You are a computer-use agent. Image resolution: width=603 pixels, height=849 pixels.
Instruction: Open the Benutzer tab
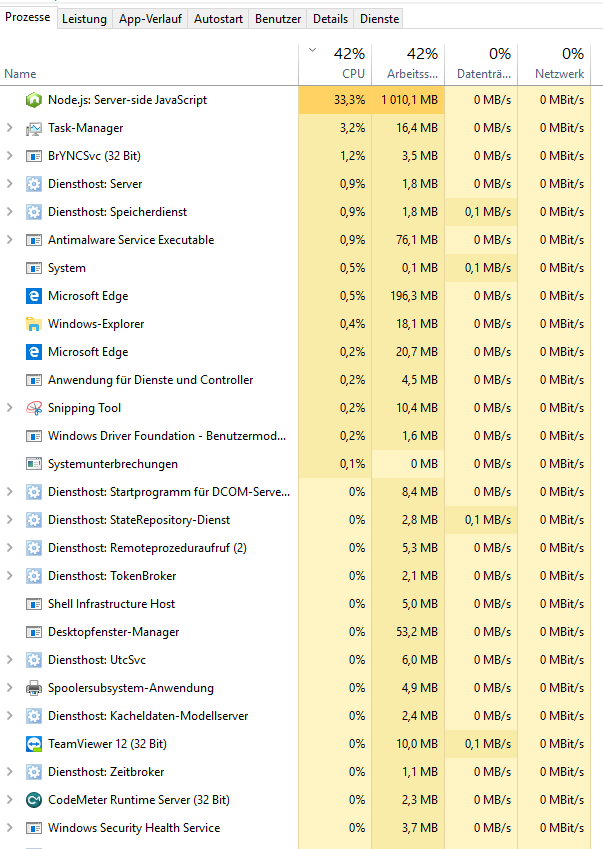(278, 19)
